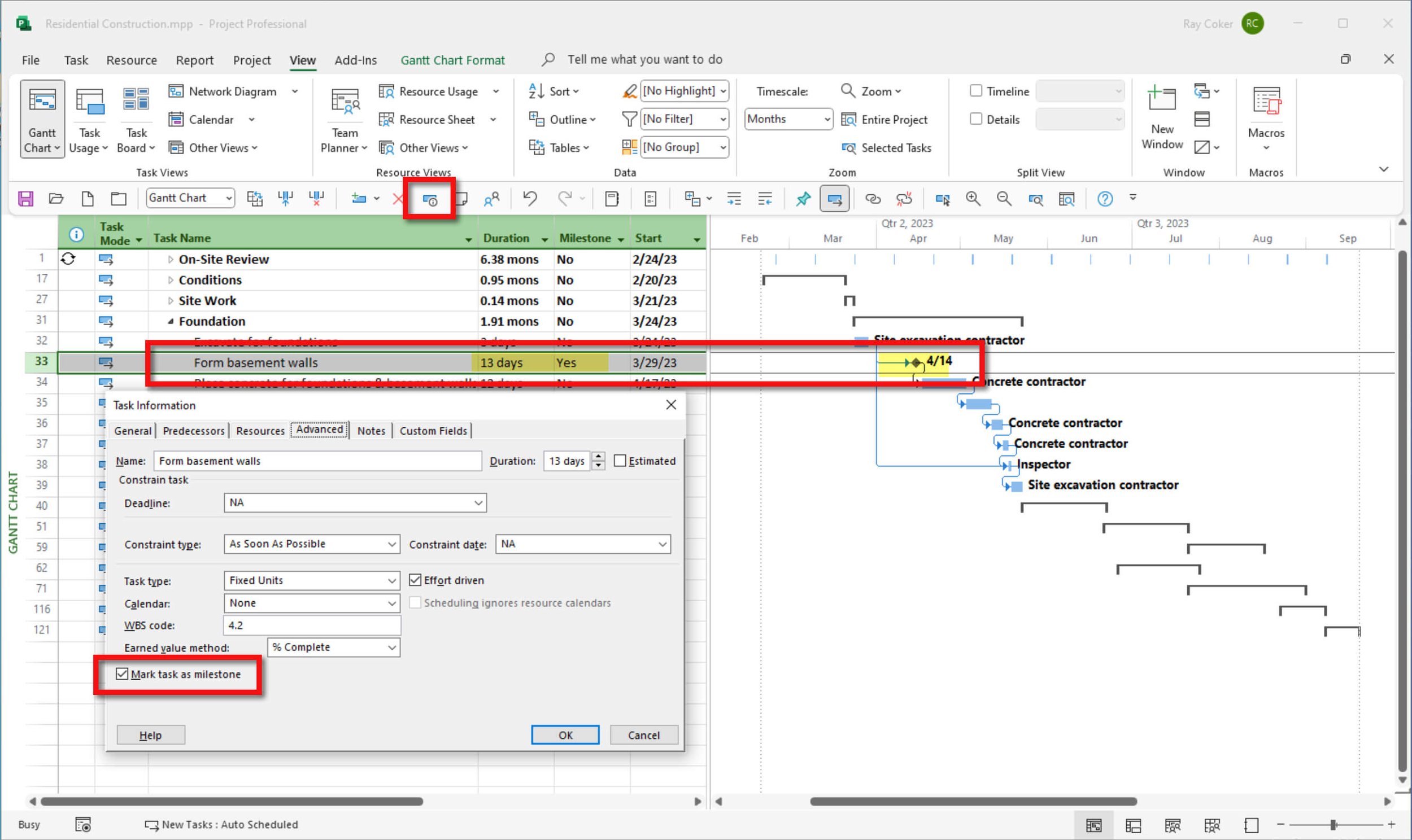
Task: Open the Task type dropdown
Action: pos(392,580)
